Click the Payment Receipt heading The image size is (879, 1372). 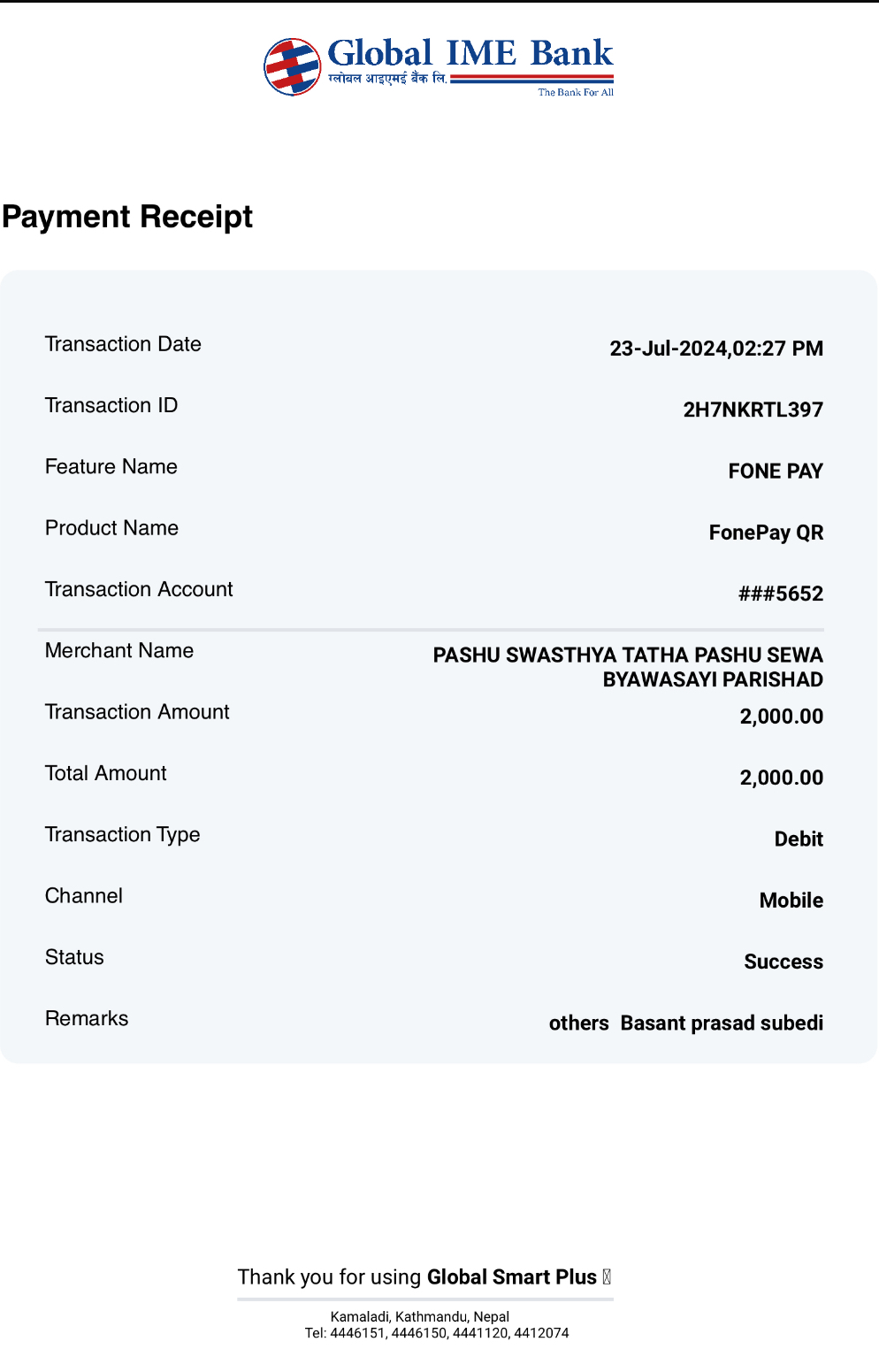point(127,217)
